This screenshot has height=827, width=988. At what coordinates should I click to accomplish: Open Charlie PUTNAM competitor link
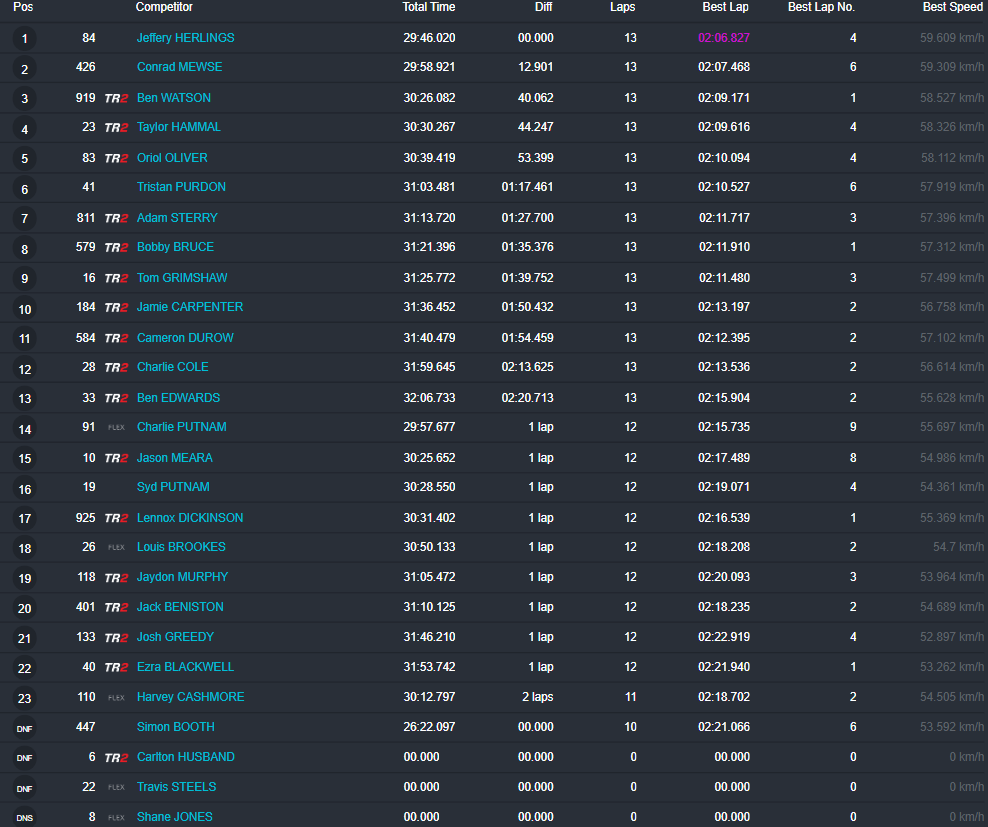coord(181,427)
